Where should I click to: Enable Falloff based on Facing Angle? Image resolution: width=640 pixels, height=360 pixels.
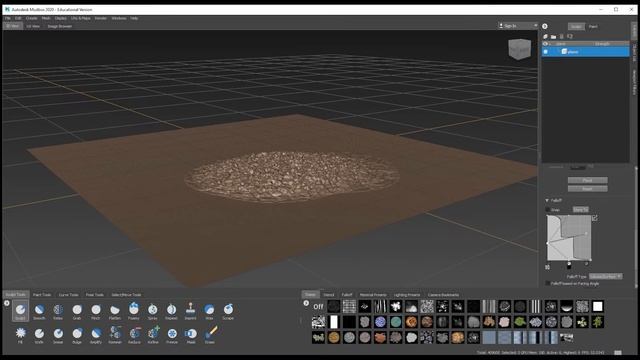pyautogui.click(x=548, y=283)
